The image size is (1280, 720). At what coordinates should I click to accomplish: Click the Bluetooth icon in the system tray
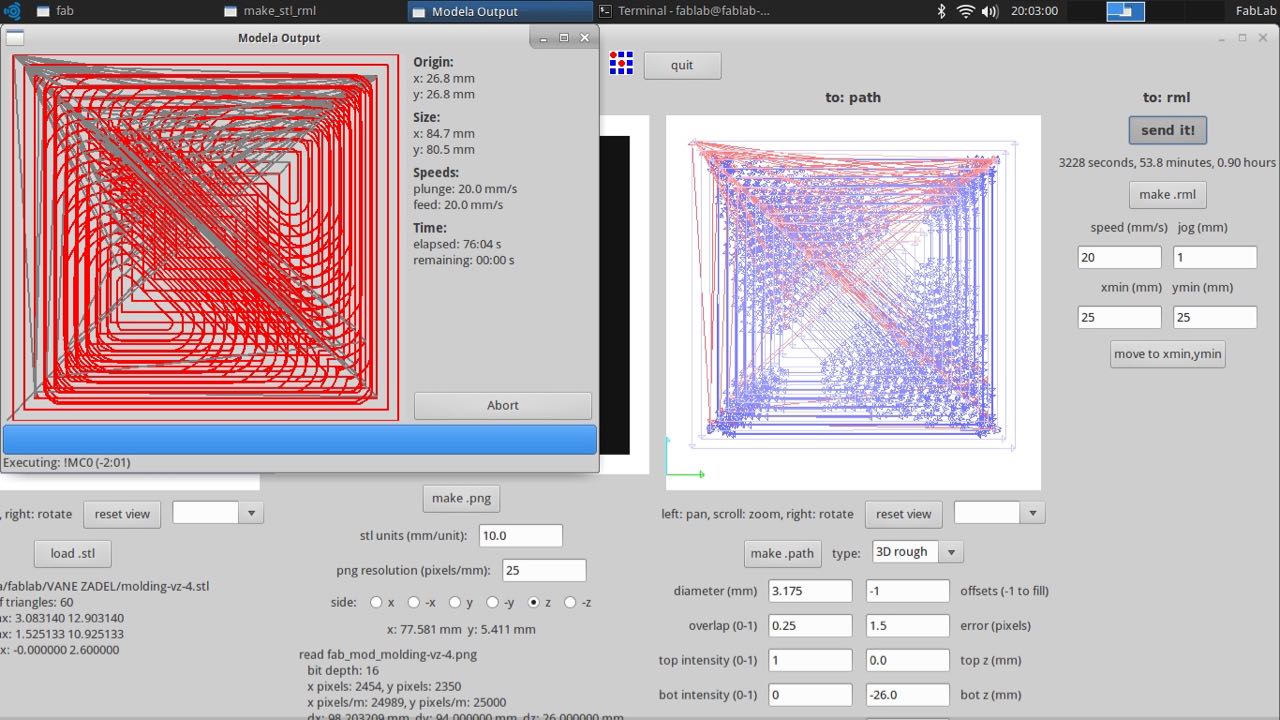pos(941,11)
